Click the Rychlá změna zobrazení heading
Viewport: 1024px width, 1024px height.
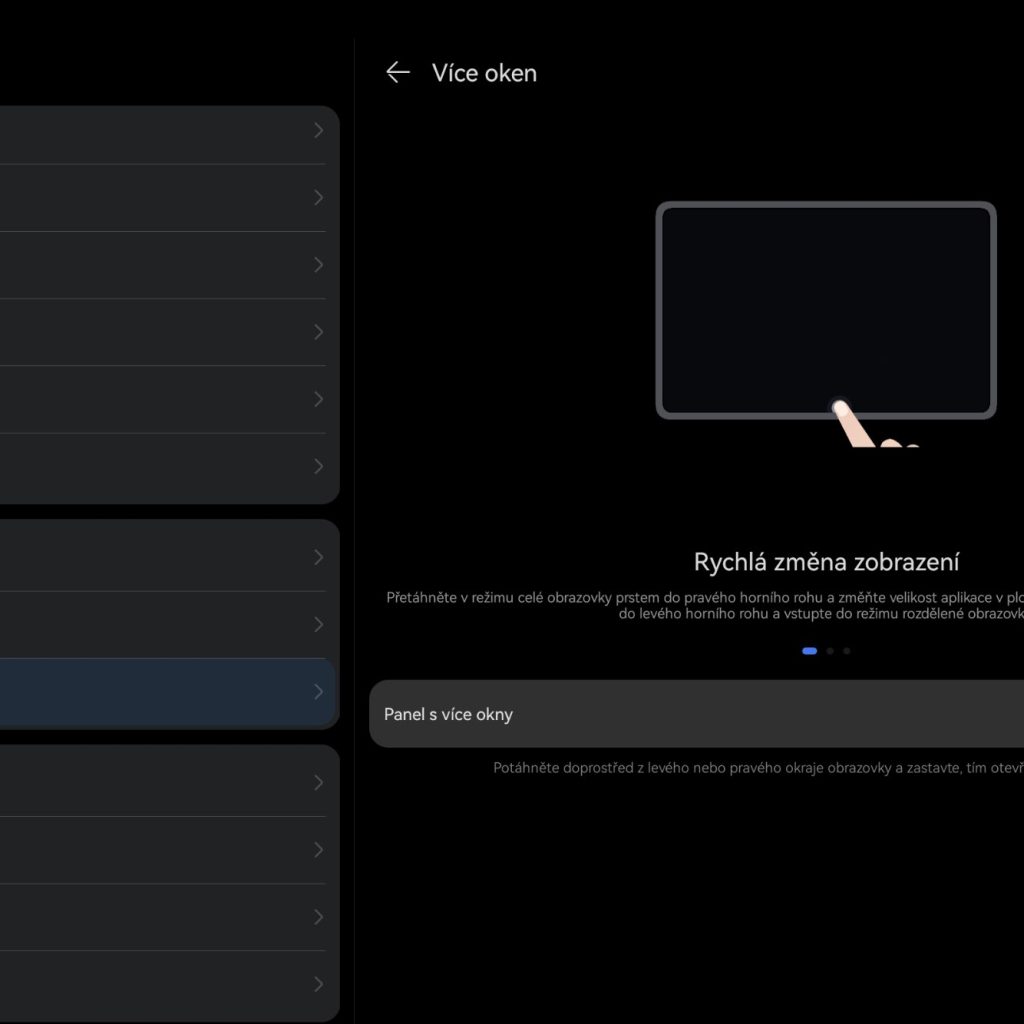(x=826, y=562)
